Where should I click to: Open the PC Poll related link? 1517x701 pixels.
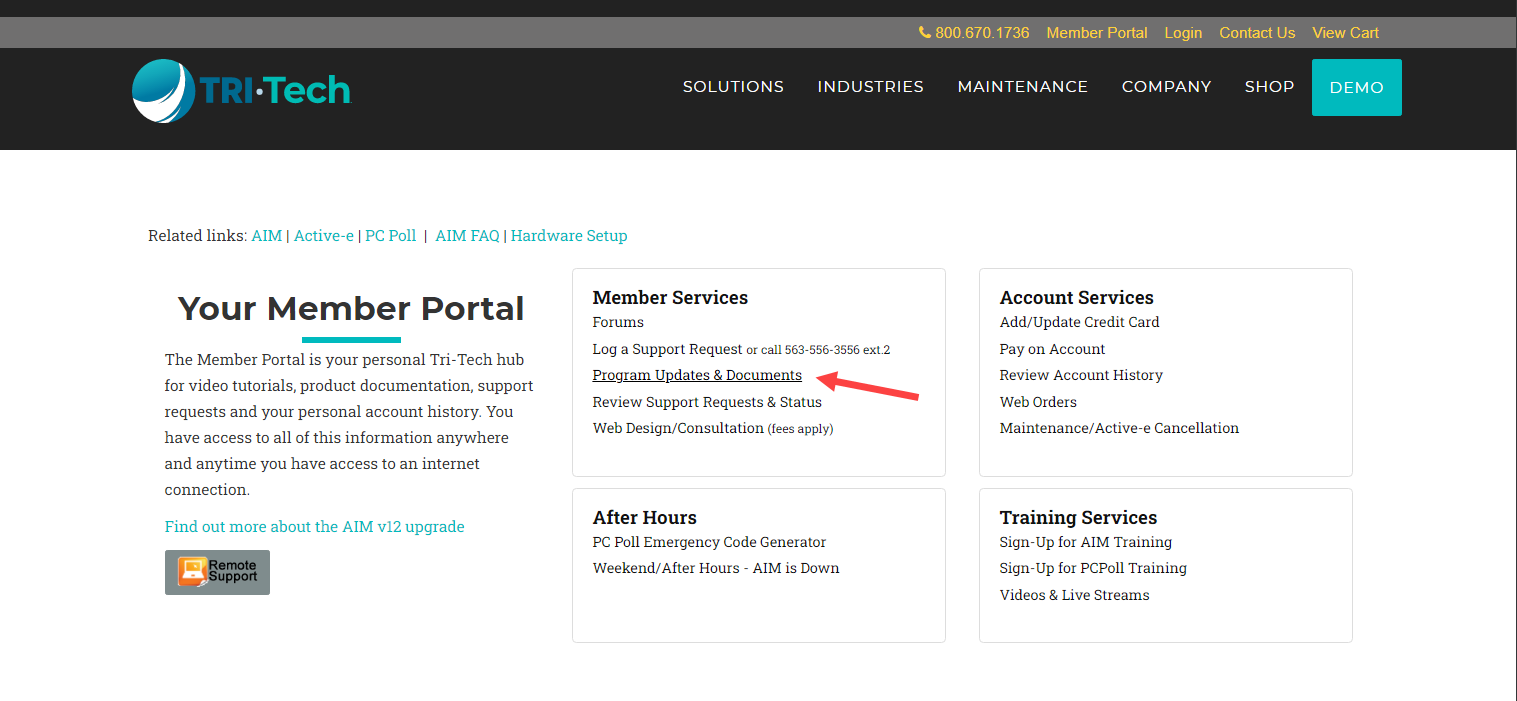pyautogui.click(x=390, y=236)
